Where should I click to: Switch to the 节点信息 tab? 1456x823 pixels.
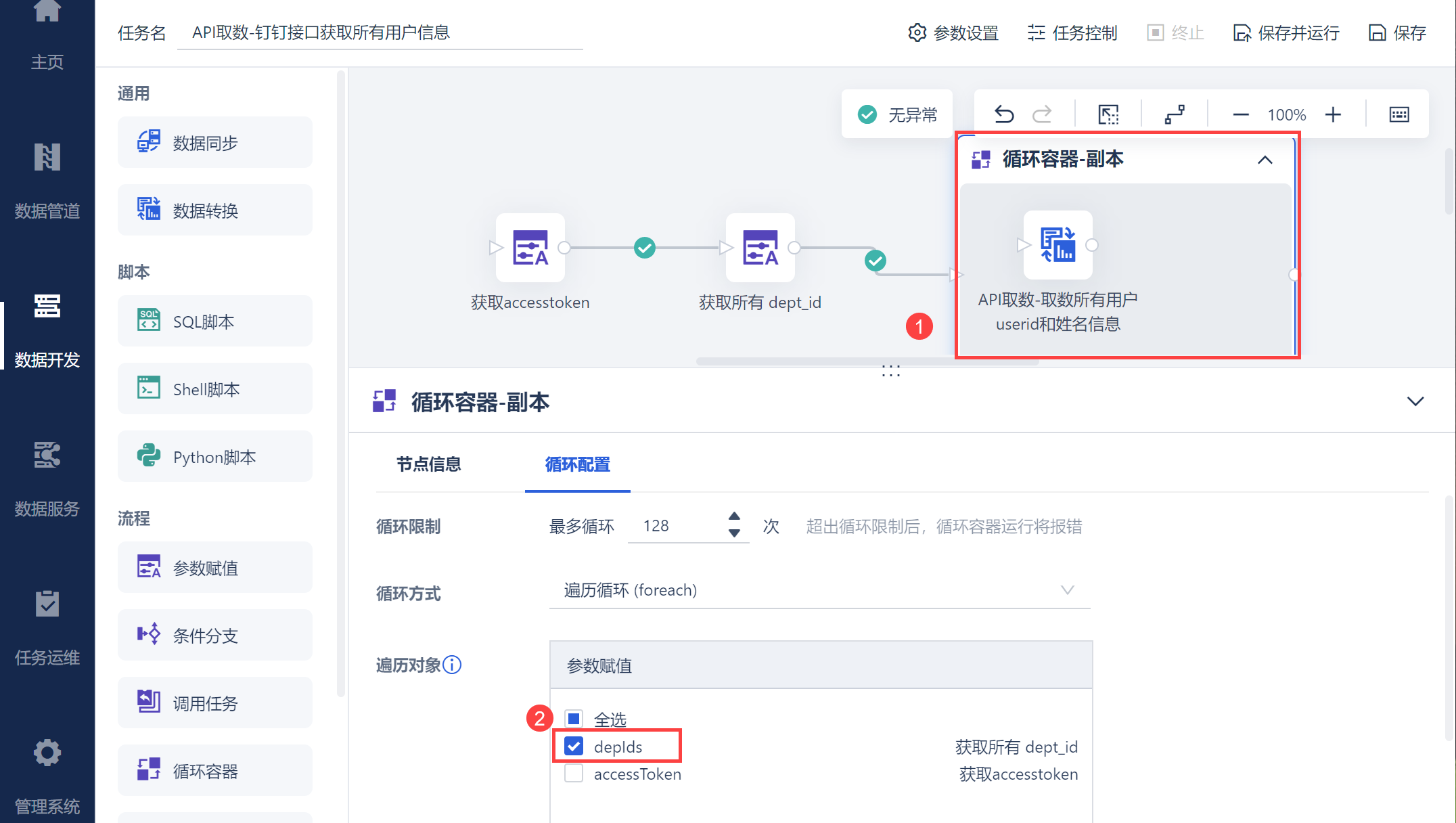tap(428, 464)
